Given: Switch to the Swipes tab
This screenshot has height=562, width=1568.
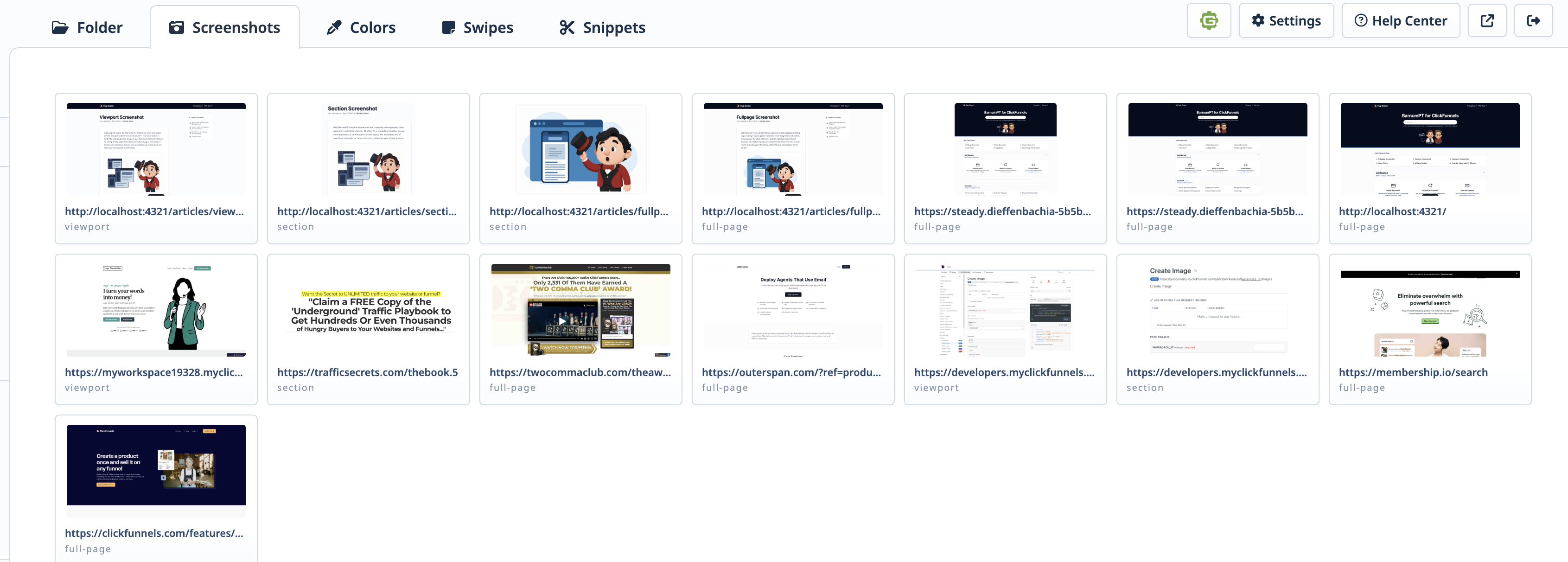Looking at the screenshot, I should pos(477,27).
